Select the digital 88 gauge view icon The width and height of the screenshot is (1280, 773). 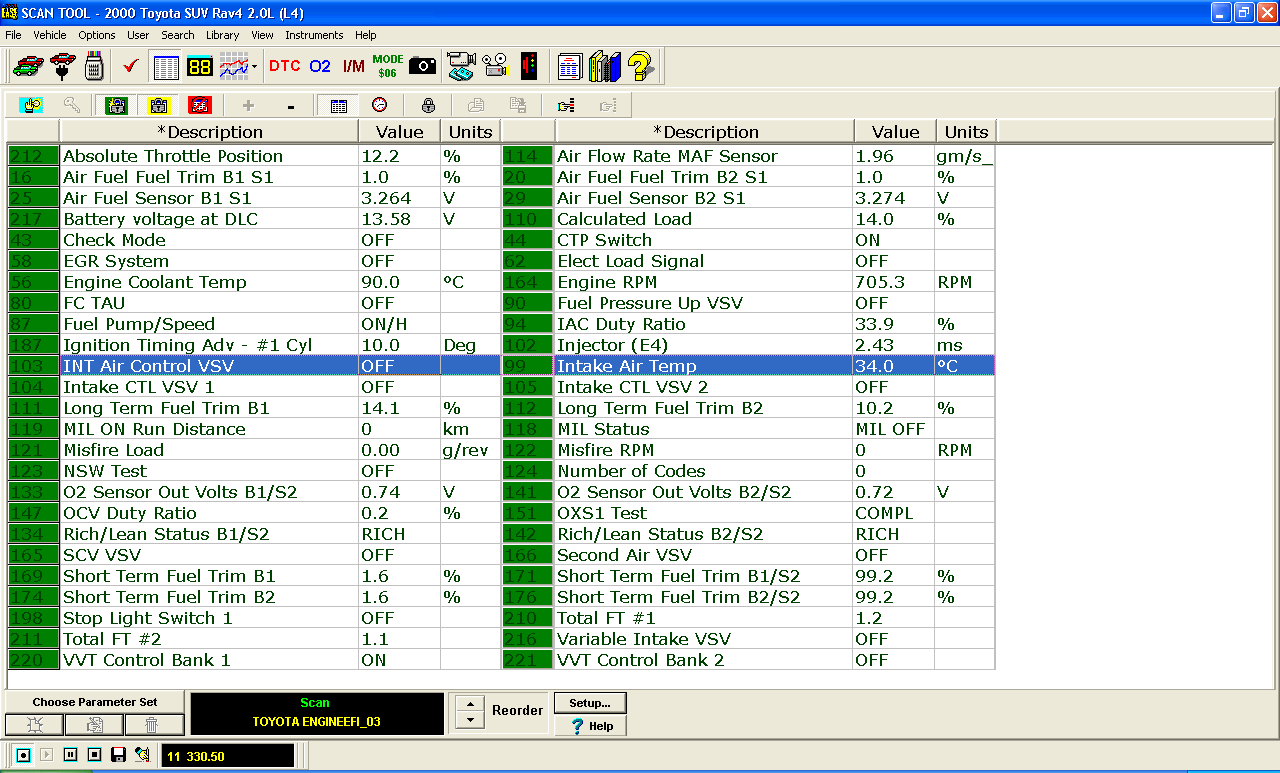pos(199,67)
